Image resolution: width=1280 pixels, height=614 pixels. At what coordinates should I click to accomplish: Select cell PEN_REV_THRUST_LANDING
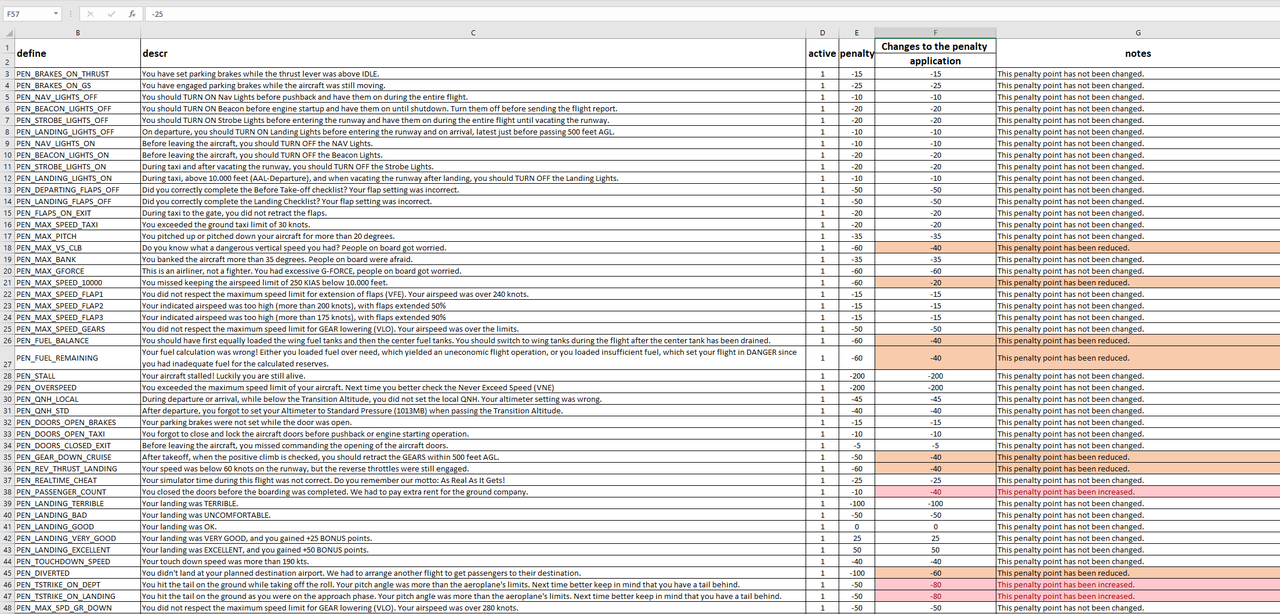(78, 468)
